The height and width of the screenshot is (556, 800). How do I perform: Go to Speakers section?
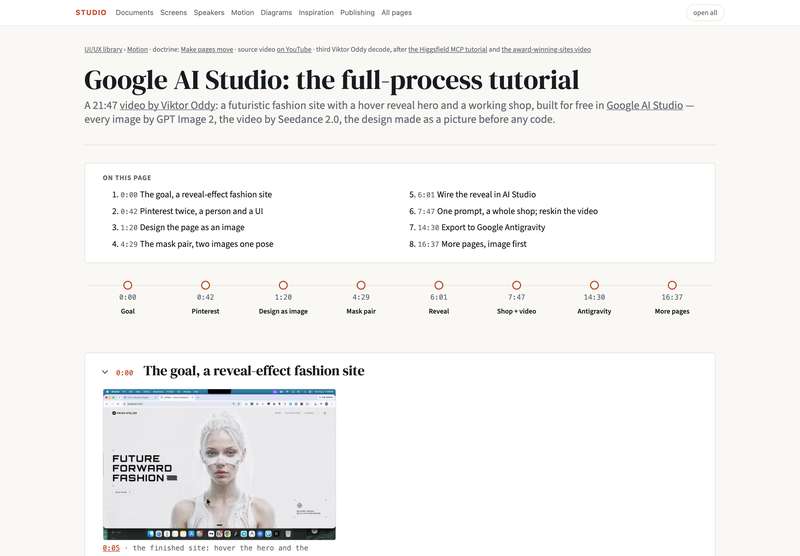[209, 13]
